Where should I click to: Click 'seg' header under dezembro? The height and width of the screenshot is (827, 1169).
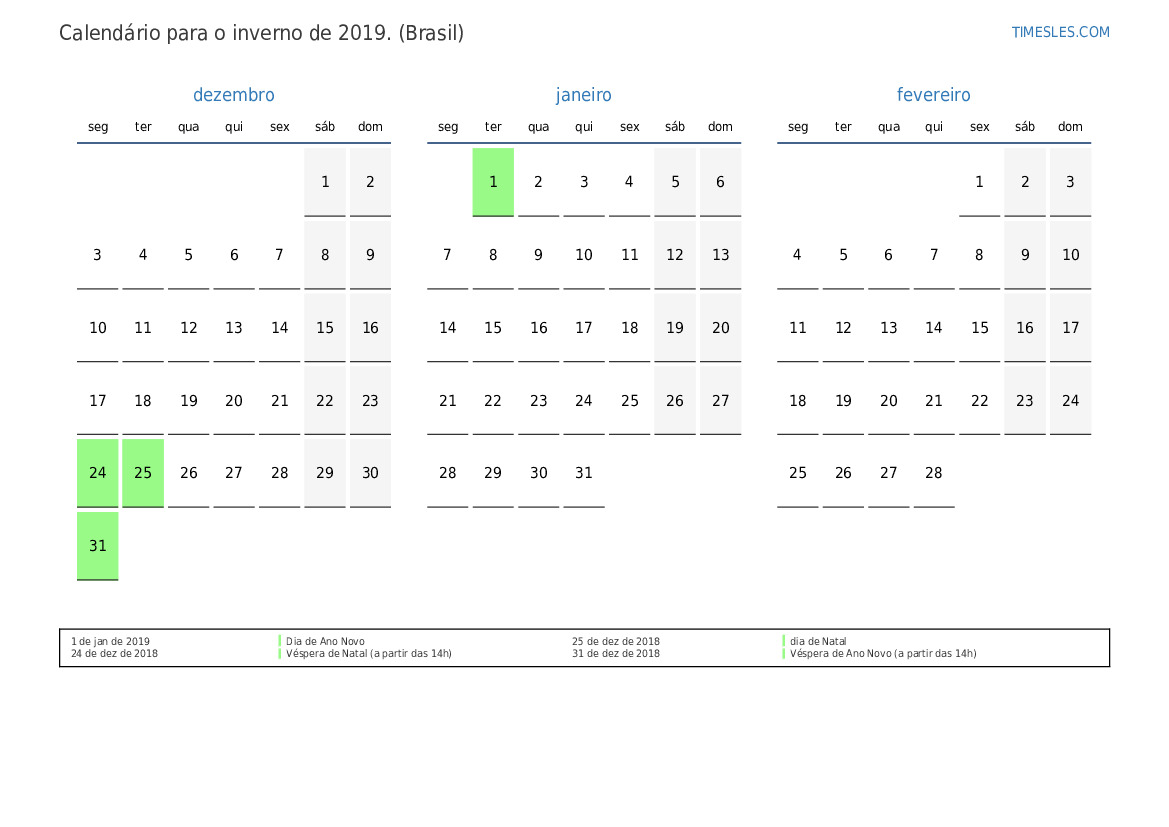(98, 127)
